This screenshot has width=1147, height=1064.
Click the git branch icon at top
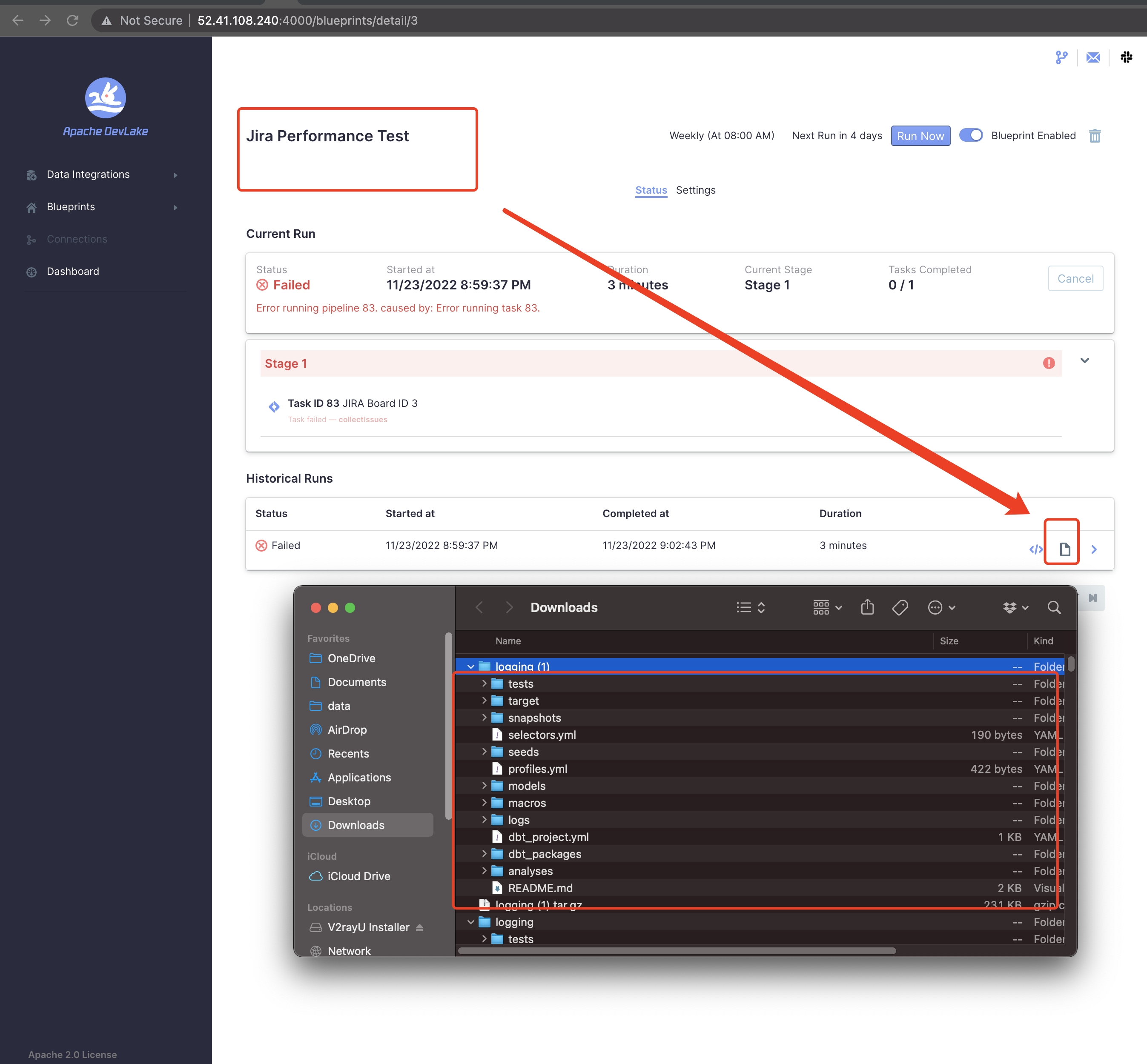(1061, 57)
